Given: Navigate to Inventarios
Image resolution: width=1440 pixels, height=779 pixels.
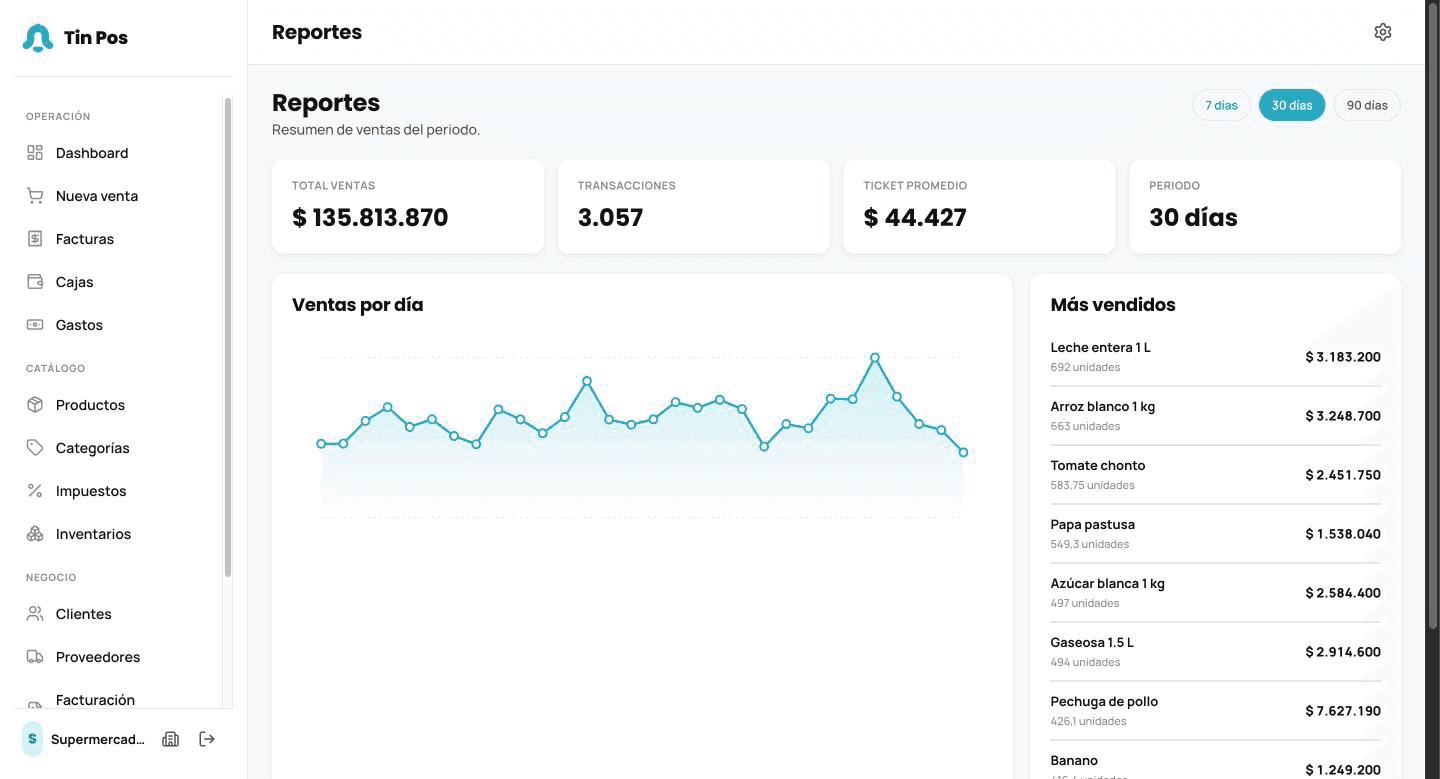Looking at the screenshot, I should tap(118, 534).
